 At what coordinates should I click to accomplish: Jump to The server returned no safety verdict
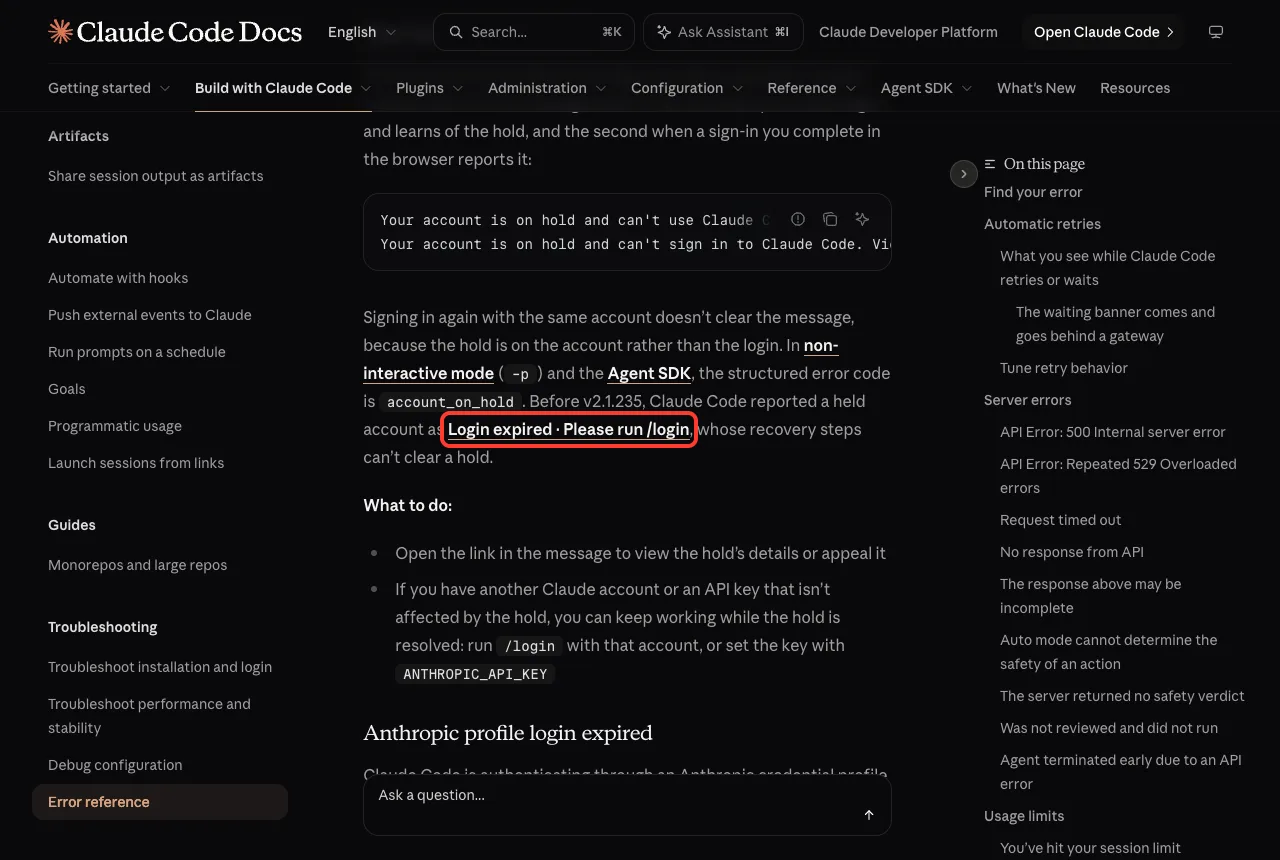(1122, 696)
